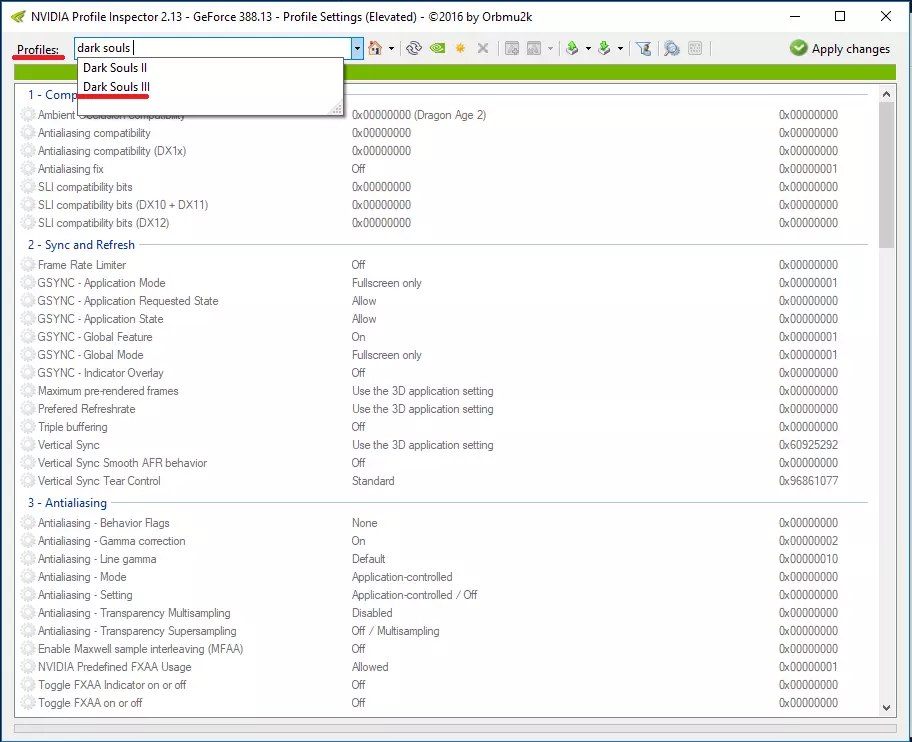Click remove application from profile icon
The width and height of the screenshot is (912, 742).
point(534,48)
